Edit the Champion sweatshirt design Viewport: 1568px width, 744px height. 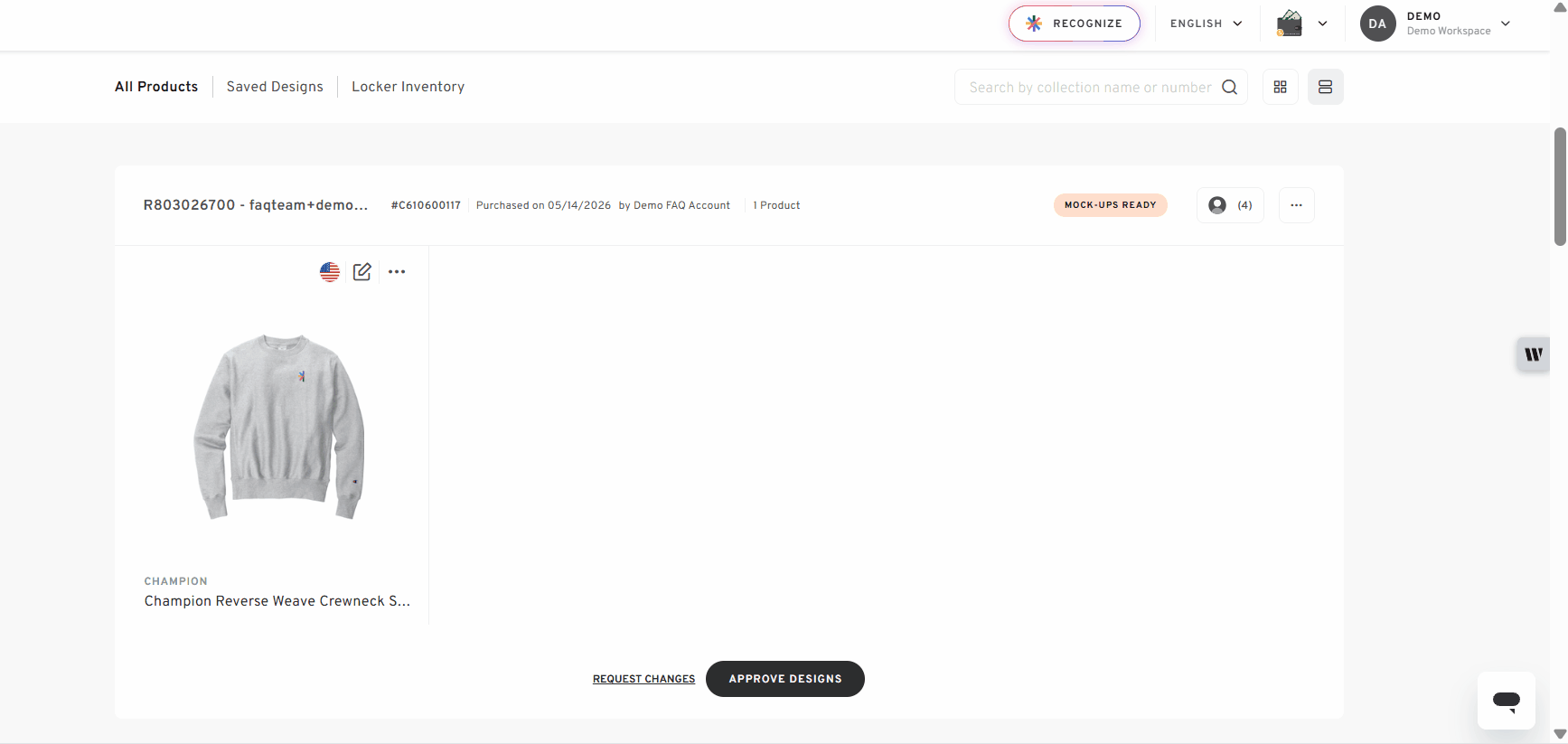pyautogui.click(x=362, y=271)
